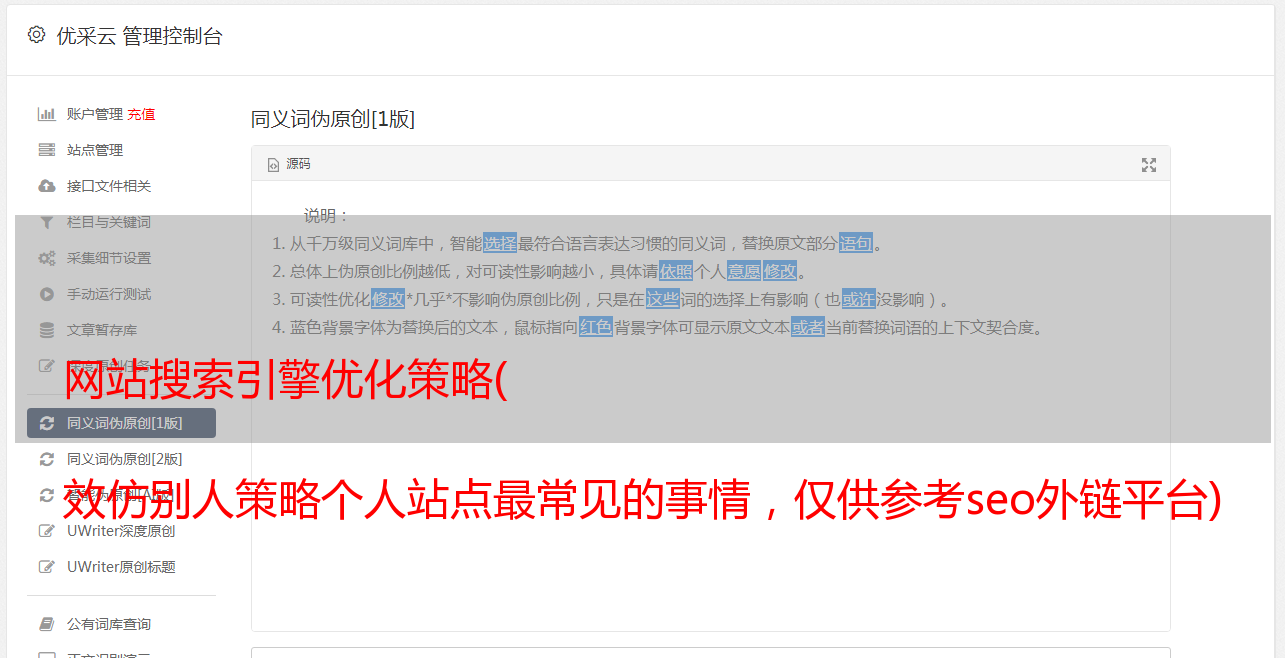Click the server icon beside 站点管理
The image size is (1285, 658).
pos(46,150)
